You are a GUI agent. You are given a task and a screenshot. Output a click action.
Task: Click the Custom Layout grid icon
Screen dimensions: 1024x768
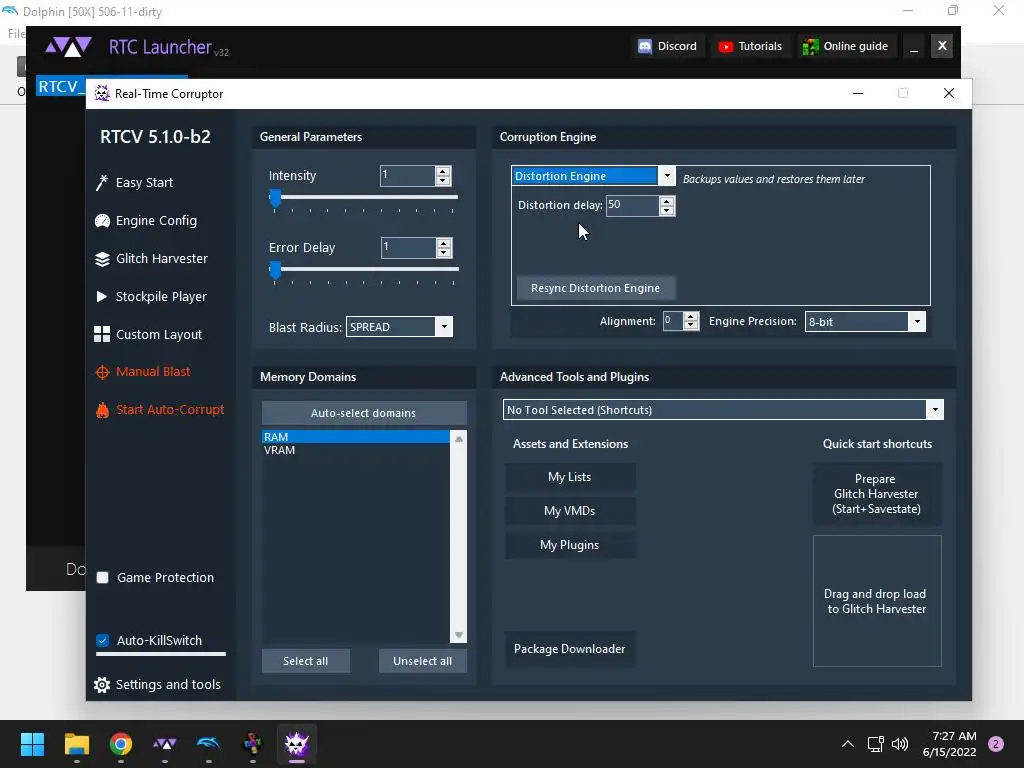[102, 334]
